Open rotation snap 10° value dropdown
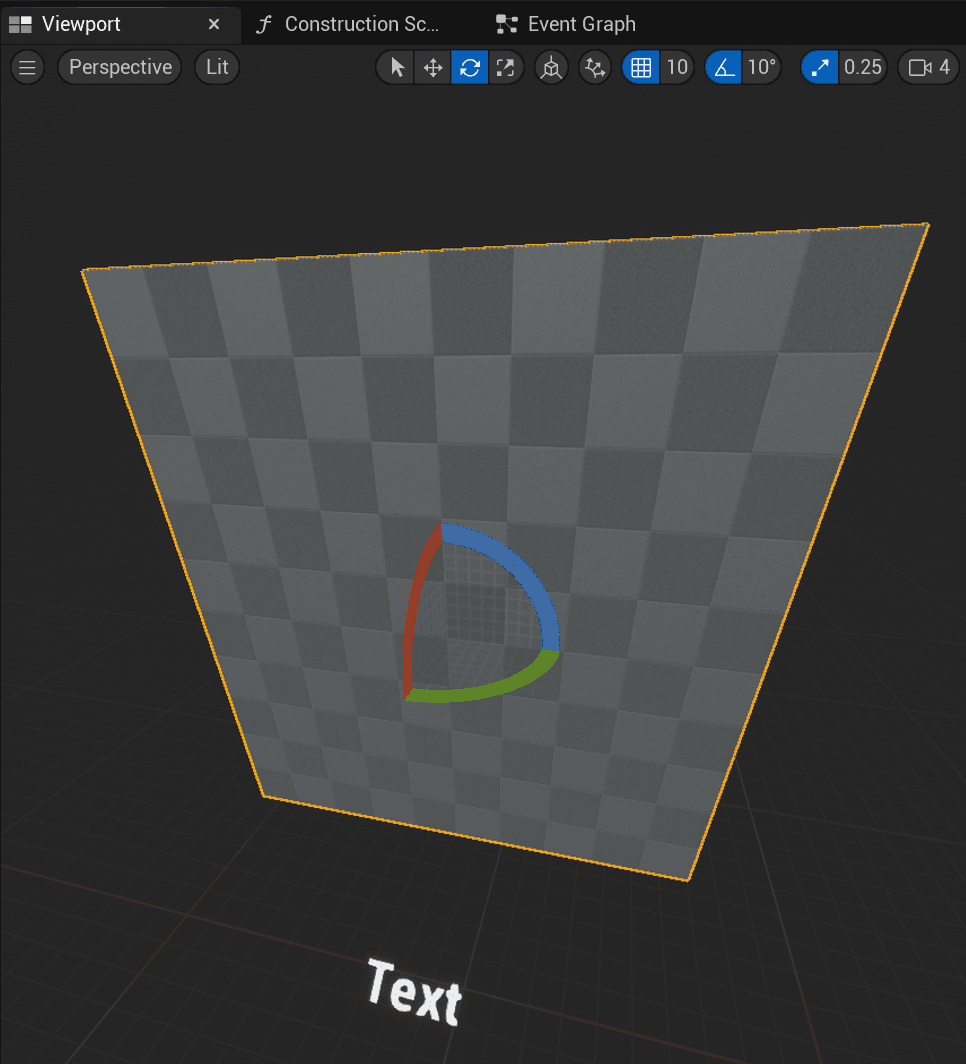Viewport: 966px width, 1064px height. [x=761, y=68]
